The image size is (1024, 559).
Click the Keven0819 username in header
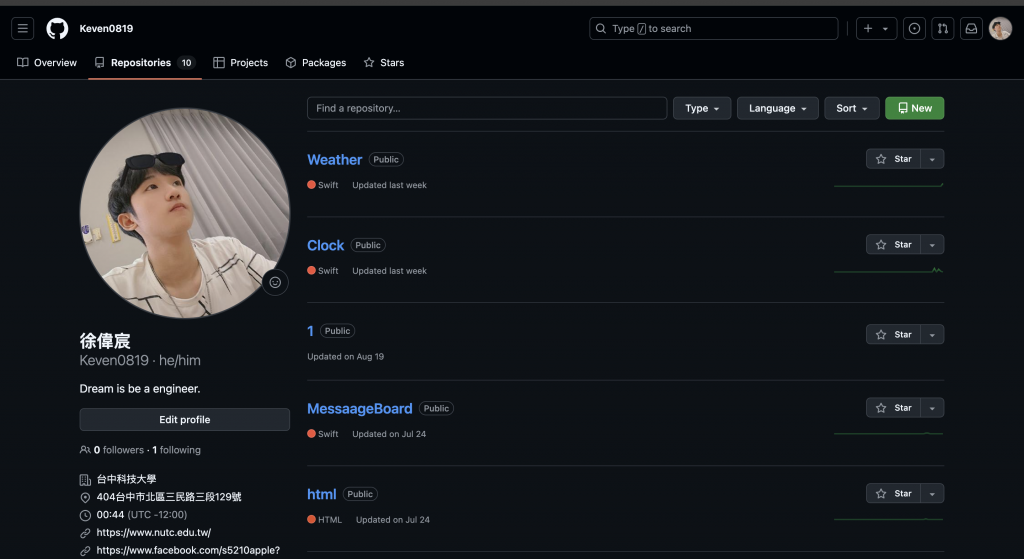tap(106, 29)
